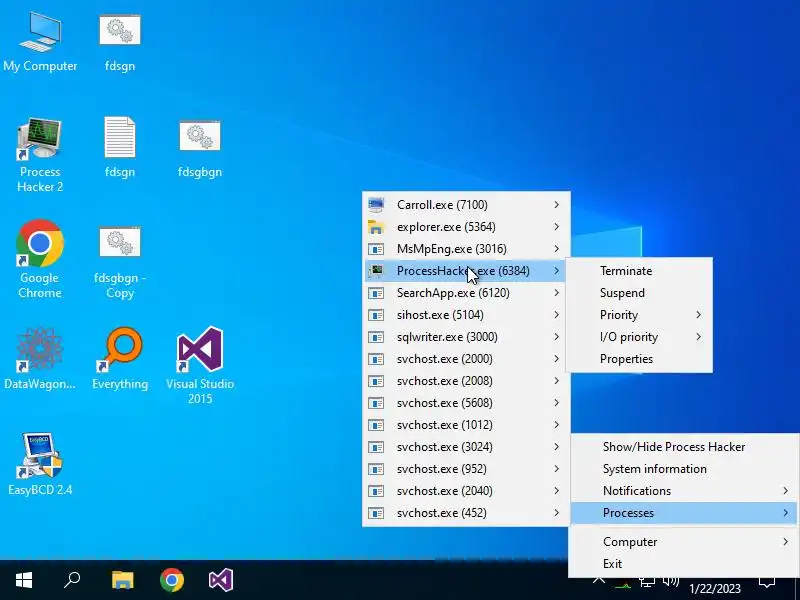Screen dimensions: 800x600
Task: Select Show/Hide Process Hacker
Action: coord(684,447)
